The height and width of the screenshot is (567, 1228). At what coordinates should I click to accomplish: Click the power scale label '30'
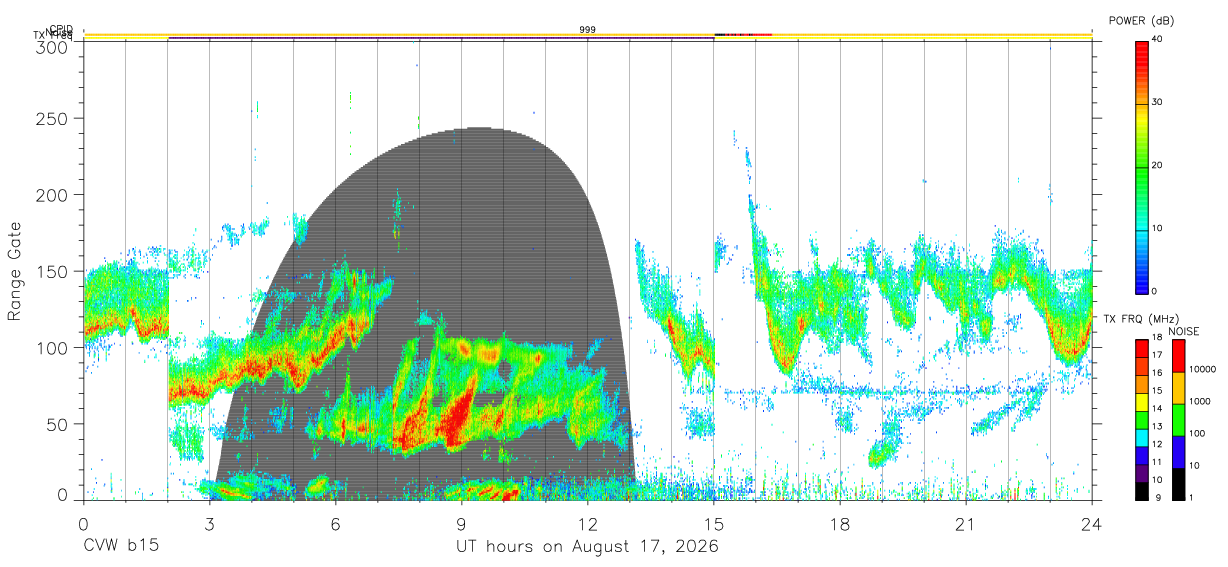pos(1158,103)
